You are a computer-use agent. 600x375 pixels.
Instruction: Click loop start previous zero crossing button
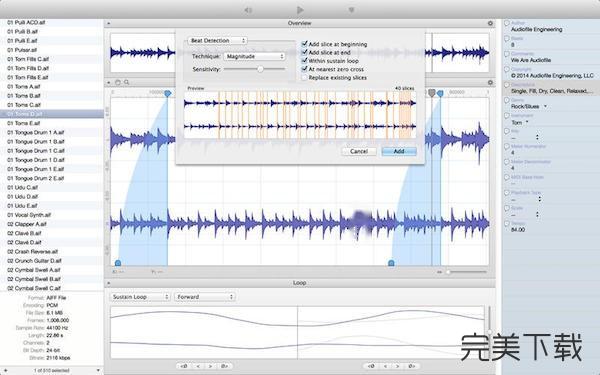(184, 366)
